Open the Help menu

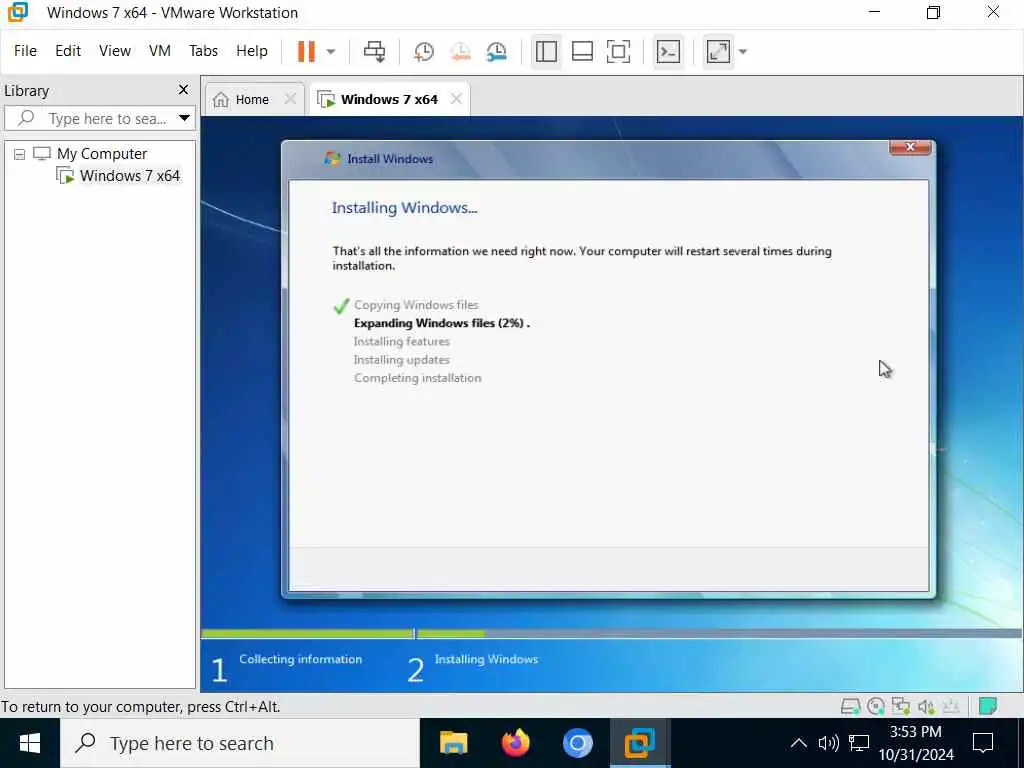251,51
